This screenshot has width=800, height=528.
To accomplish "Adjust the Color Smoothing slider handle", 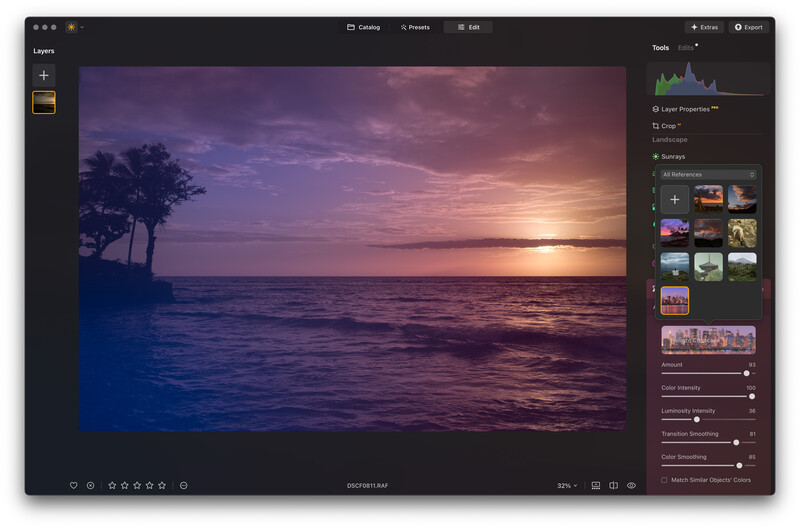I will (739, 465).
